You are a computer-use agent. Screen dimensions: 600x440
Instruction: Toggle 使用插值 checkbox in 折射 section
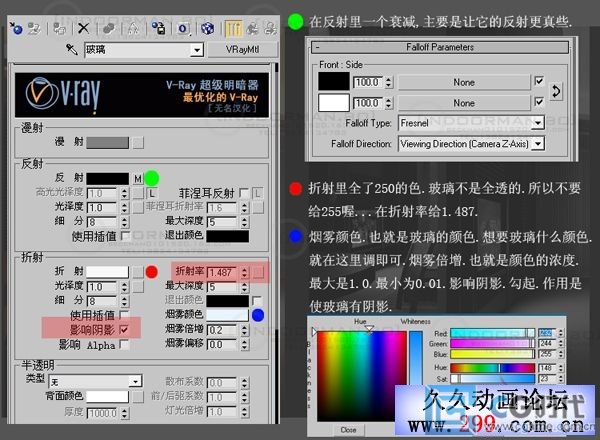(124, 315)
